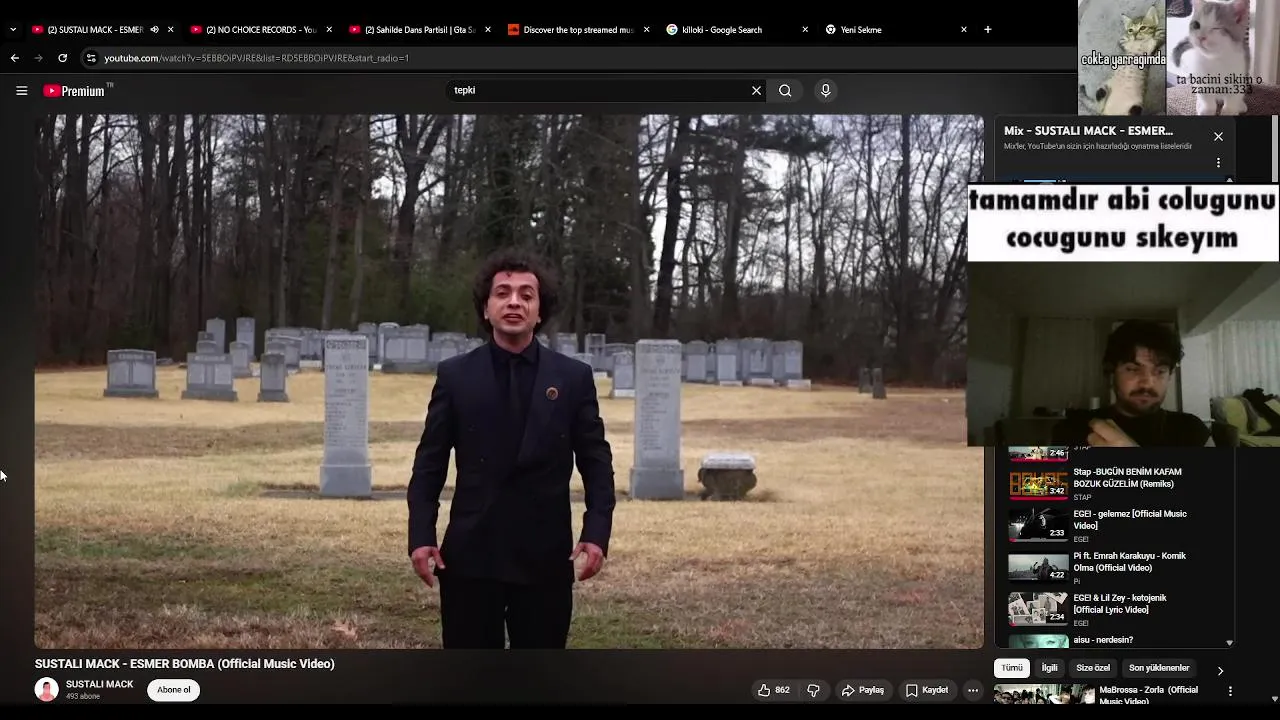Open Mix playlist options three-dot menu

1218,162
